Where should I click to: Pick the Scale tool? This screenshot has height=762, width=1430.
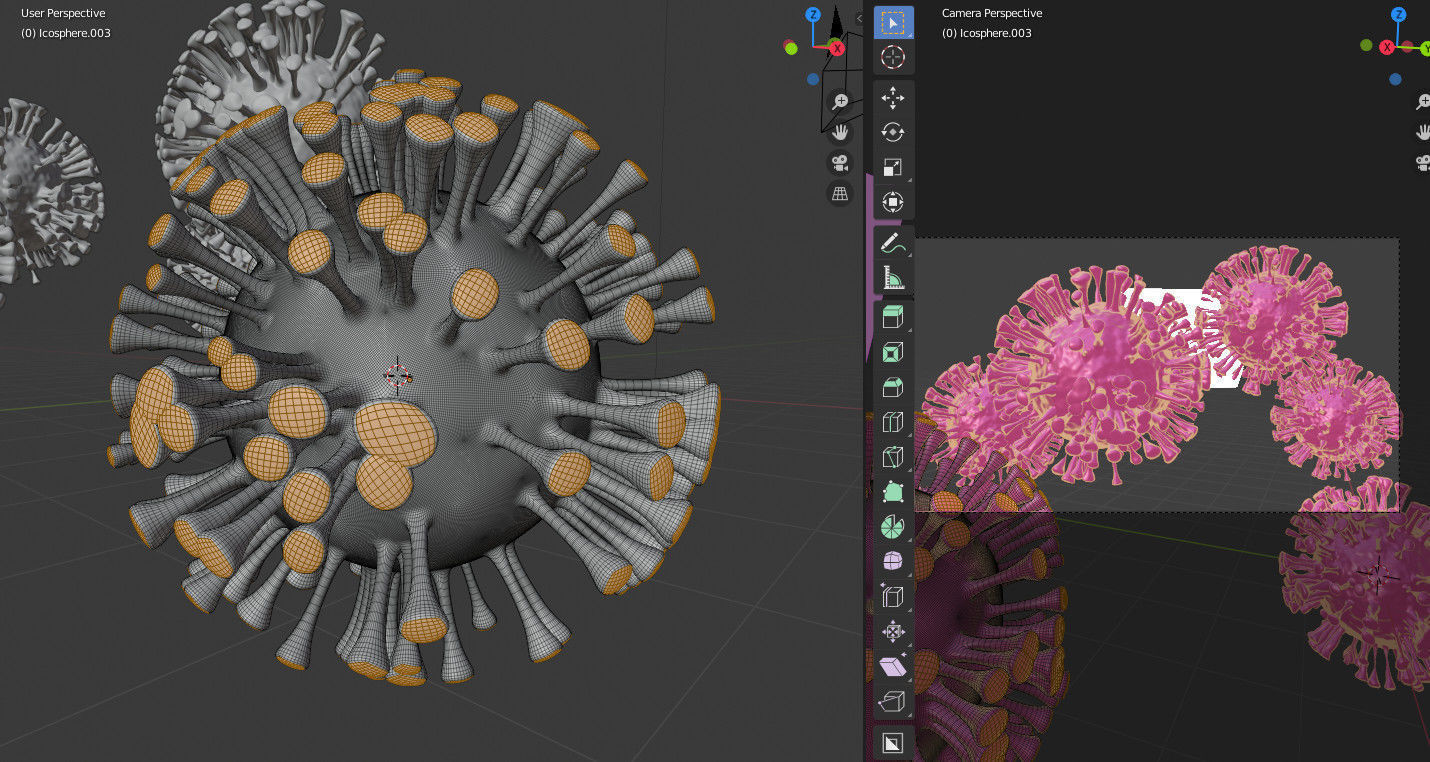pos(893,168)
